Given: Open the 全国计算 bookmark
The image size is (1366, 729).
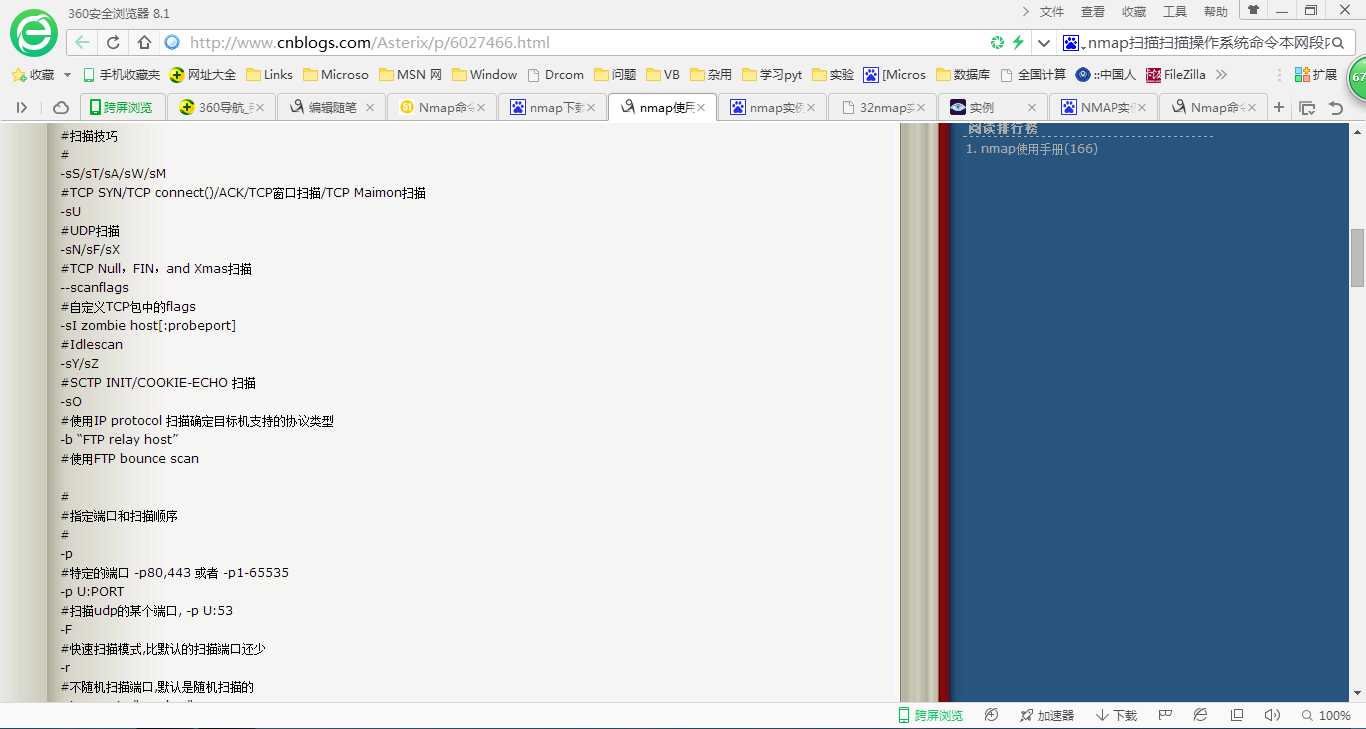Looking at the screenshot, I should point(1033,75).
